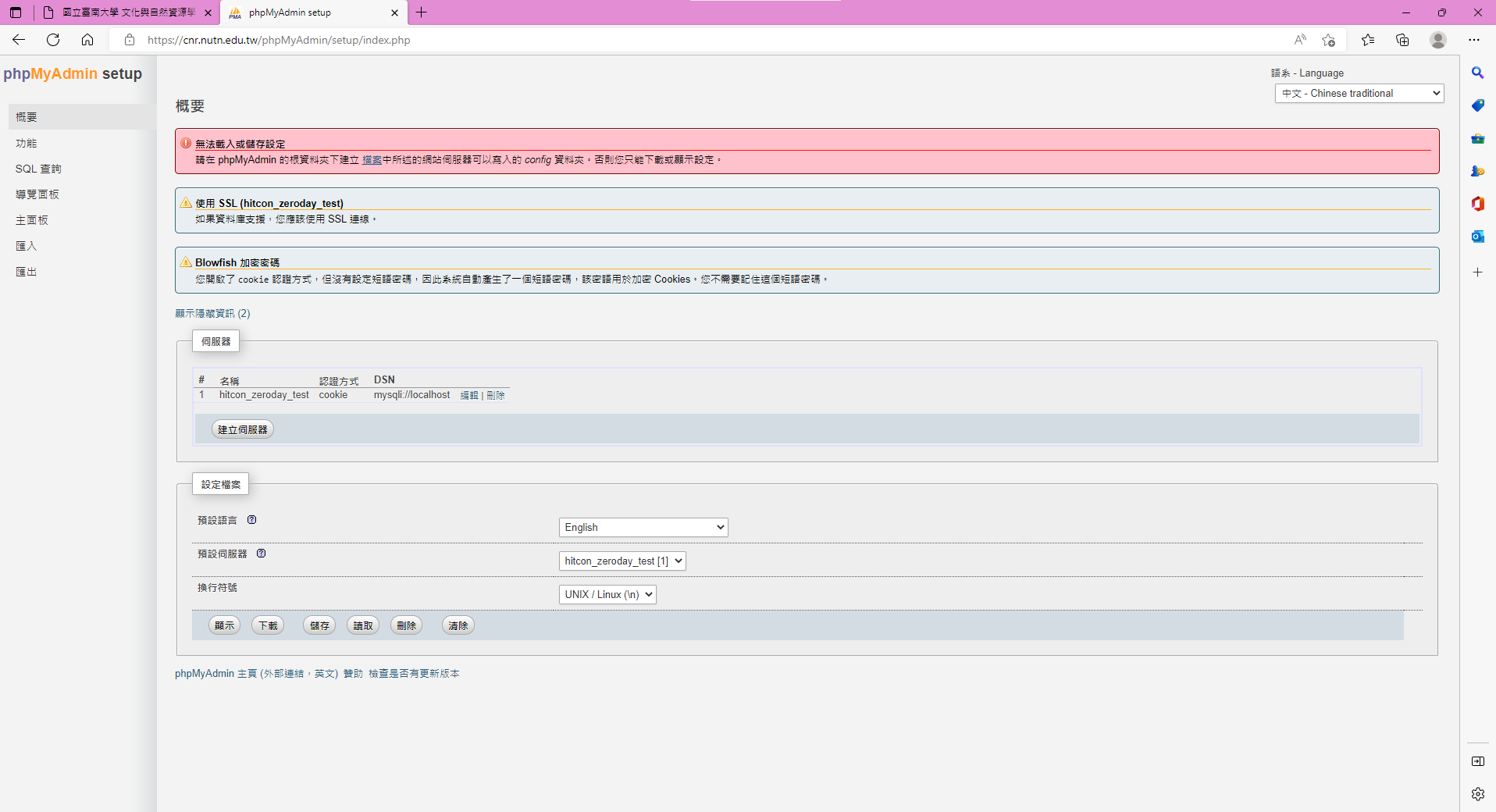Click 清除 button
The width and height of the screenshot is (1496, 812).
(458, 625)
